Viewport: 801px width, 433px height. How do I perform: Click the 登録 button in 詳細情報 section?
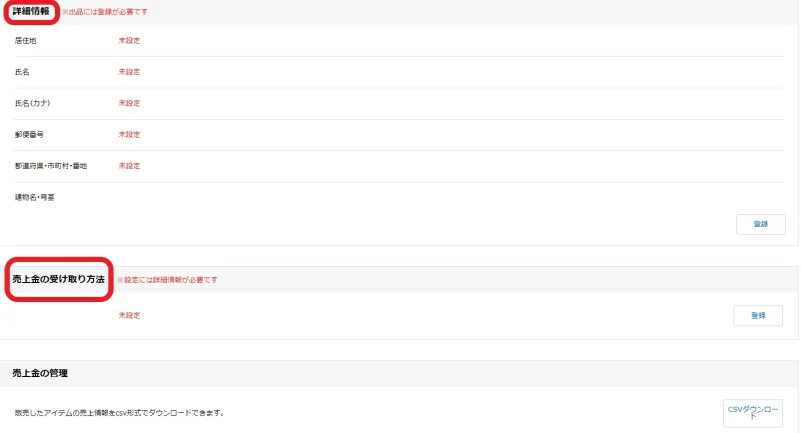[x=760, y=224]
